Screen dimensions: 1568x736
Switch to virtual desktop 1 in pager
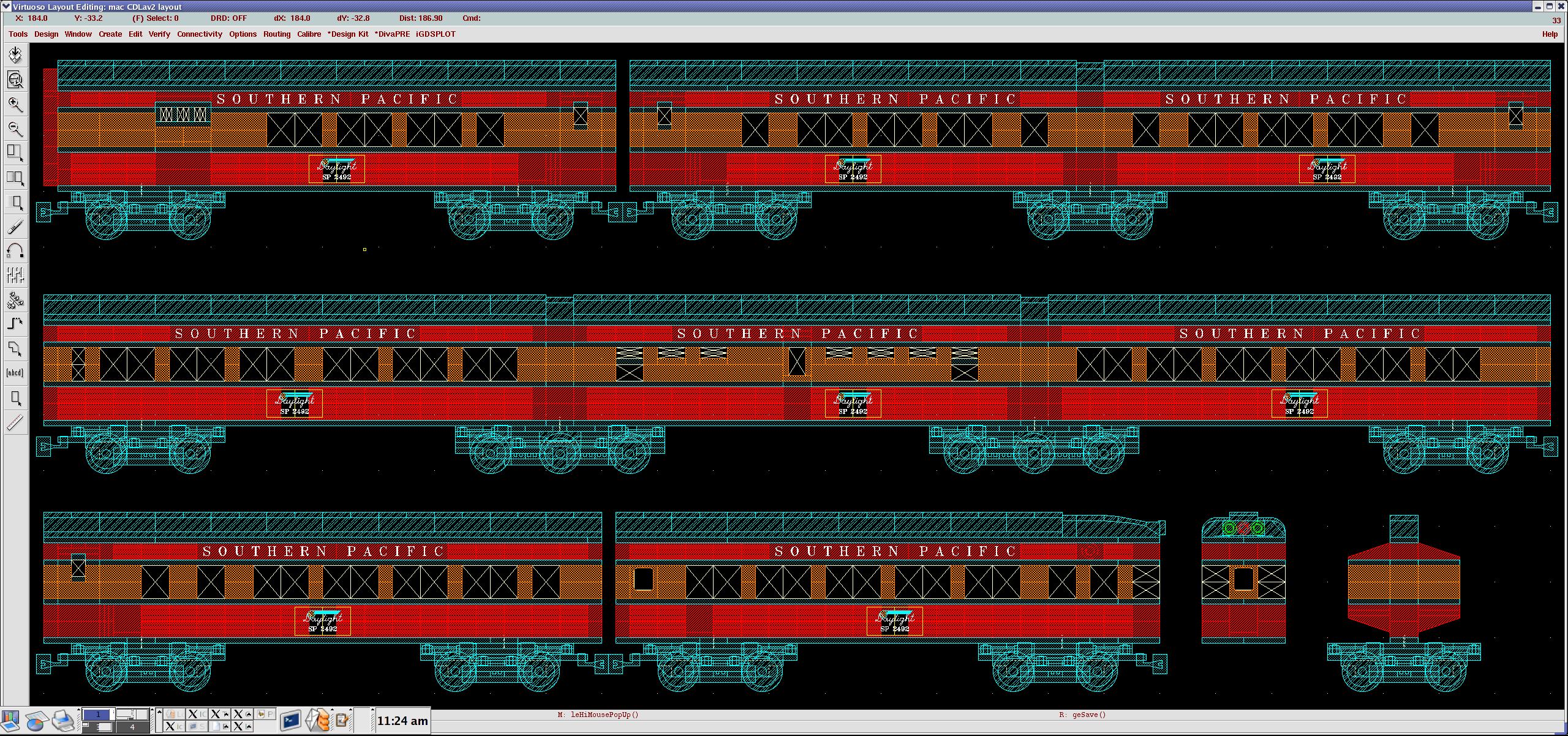tap(98, 714)
